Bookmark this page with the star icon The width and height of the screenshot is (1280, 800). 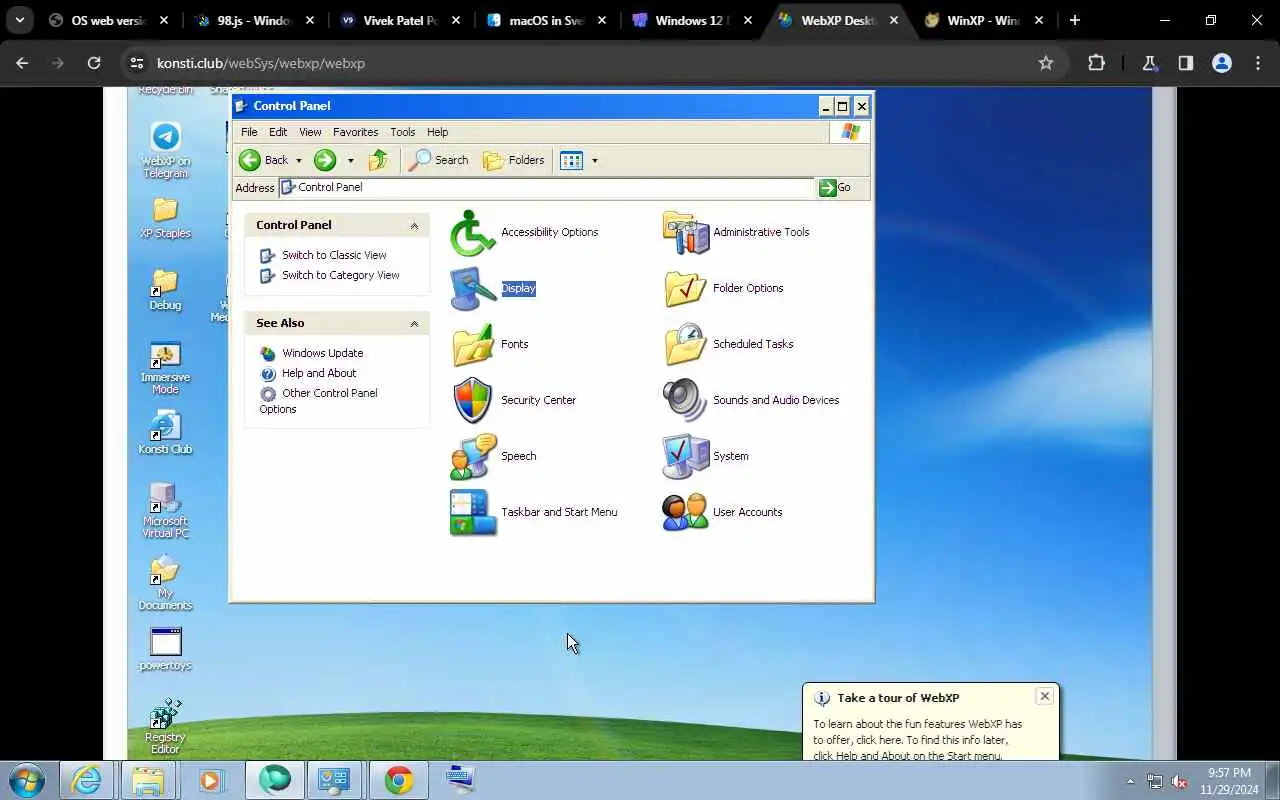1046,63
